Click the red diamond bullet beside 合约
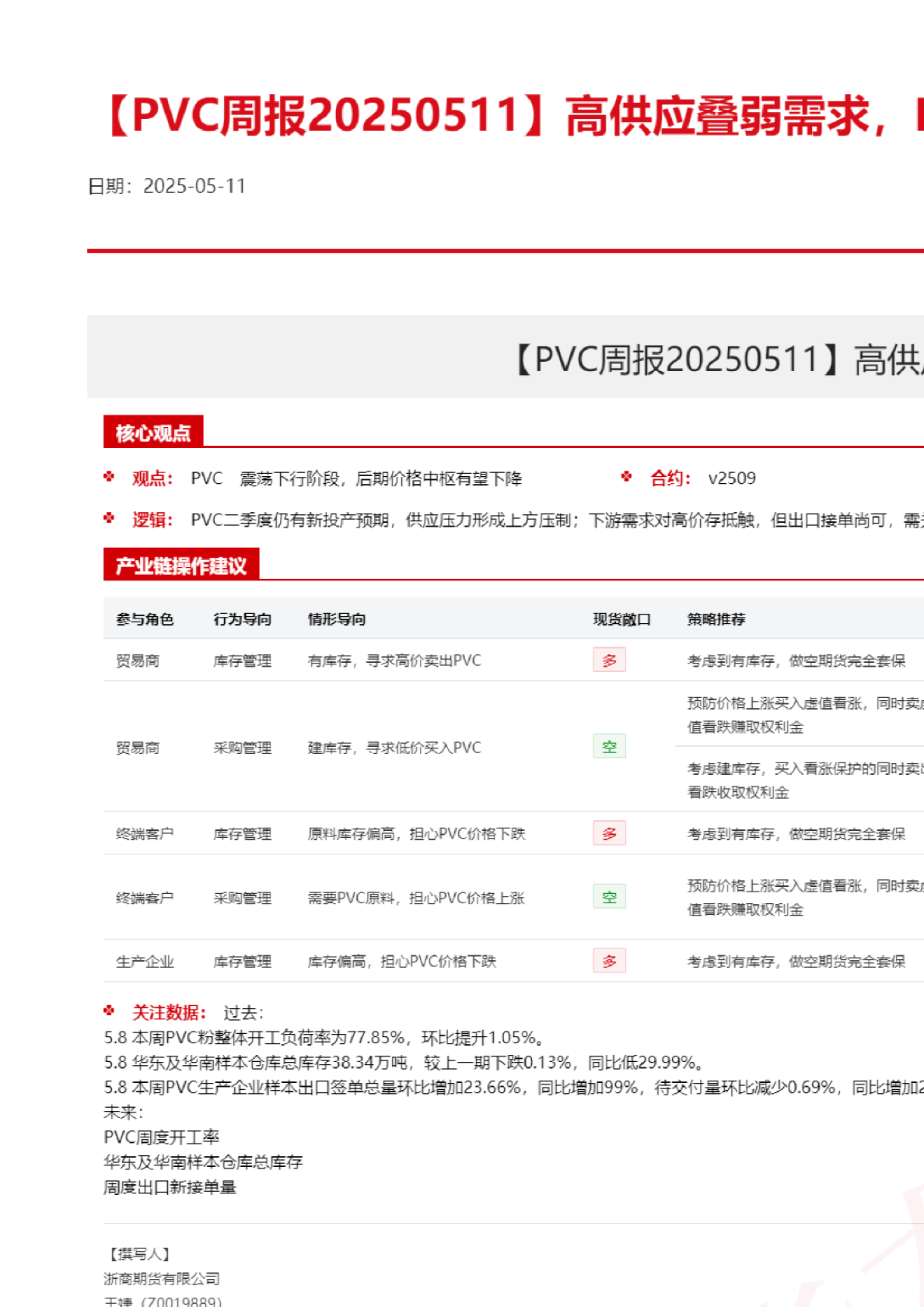The height and width of the screenshot is (1307, 924). [627, 477]
